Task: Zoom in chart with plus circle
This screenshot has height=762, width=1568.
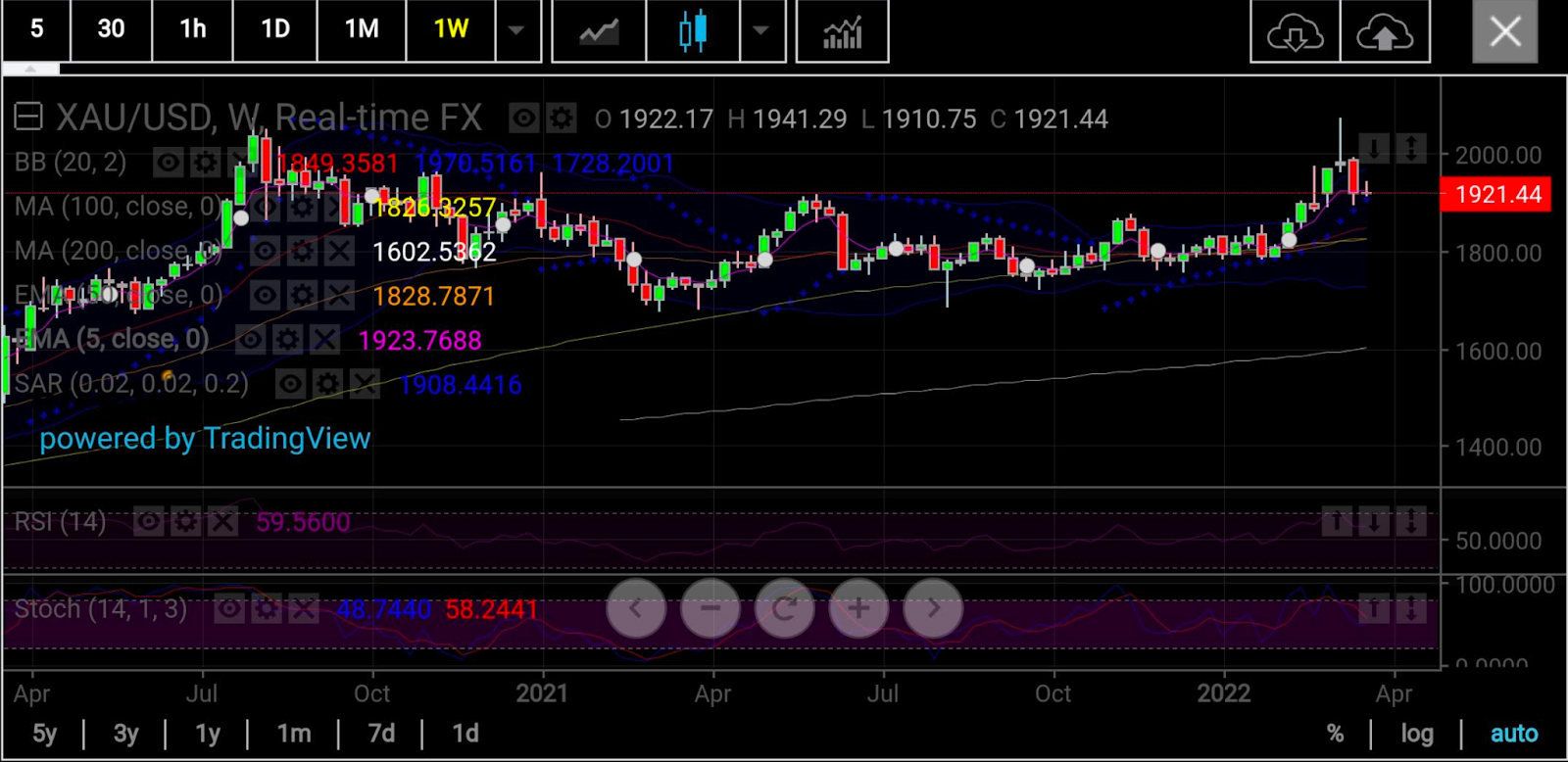Action: tap(859, 609)
